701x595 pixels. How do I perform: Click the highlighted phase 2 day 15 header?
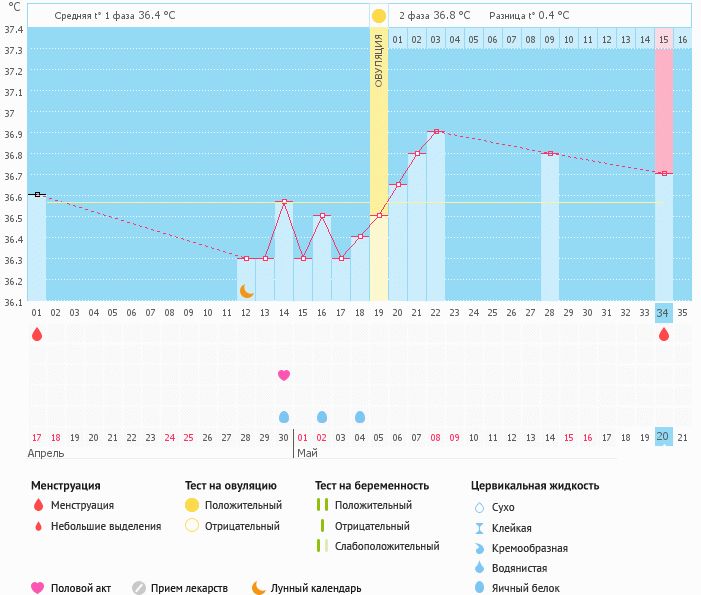click(x=664, y=40)
